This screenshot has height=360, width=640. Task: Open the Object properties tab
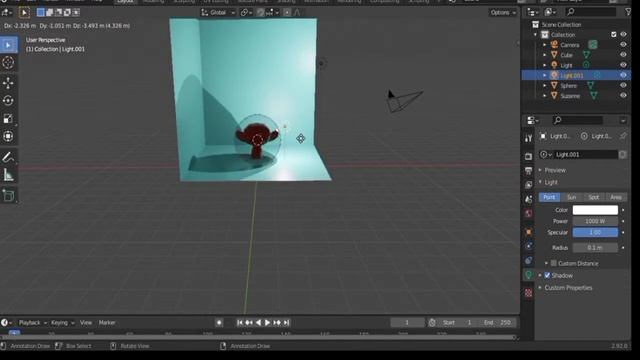tap(529, 232)
